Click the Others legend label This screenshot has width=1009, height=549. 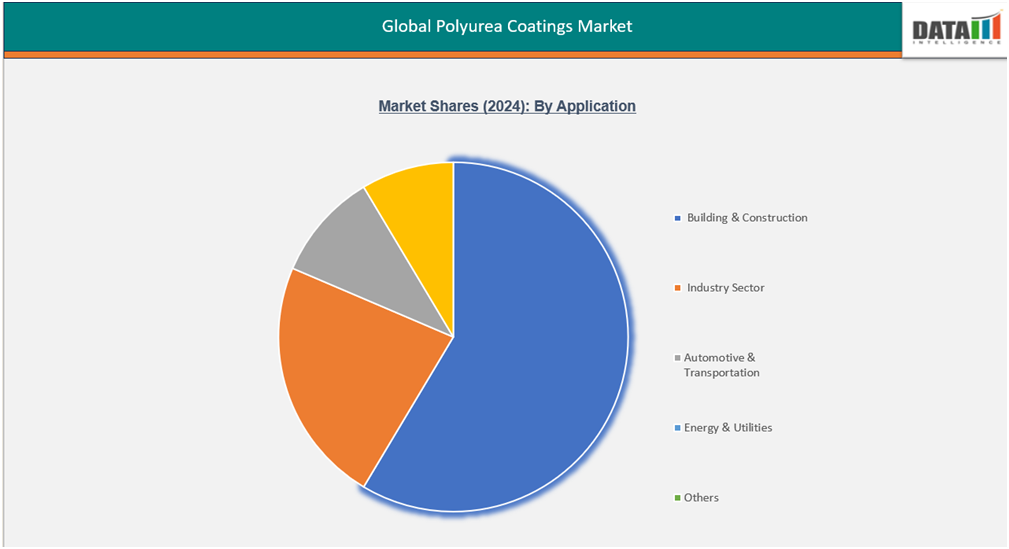(701, 498)
